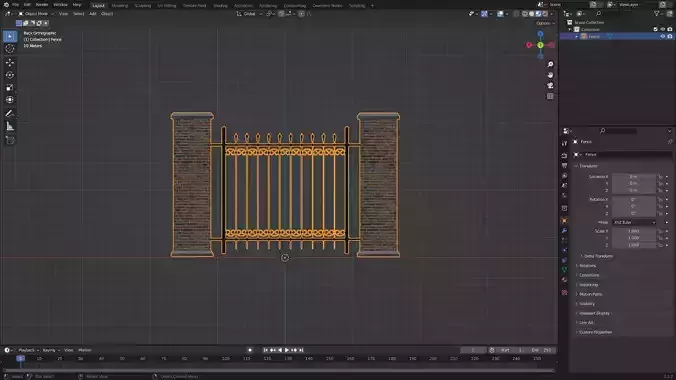The width and height of the screenshot is (676, 380).
Task: Enable material preview shading
Action: point(538,14)
